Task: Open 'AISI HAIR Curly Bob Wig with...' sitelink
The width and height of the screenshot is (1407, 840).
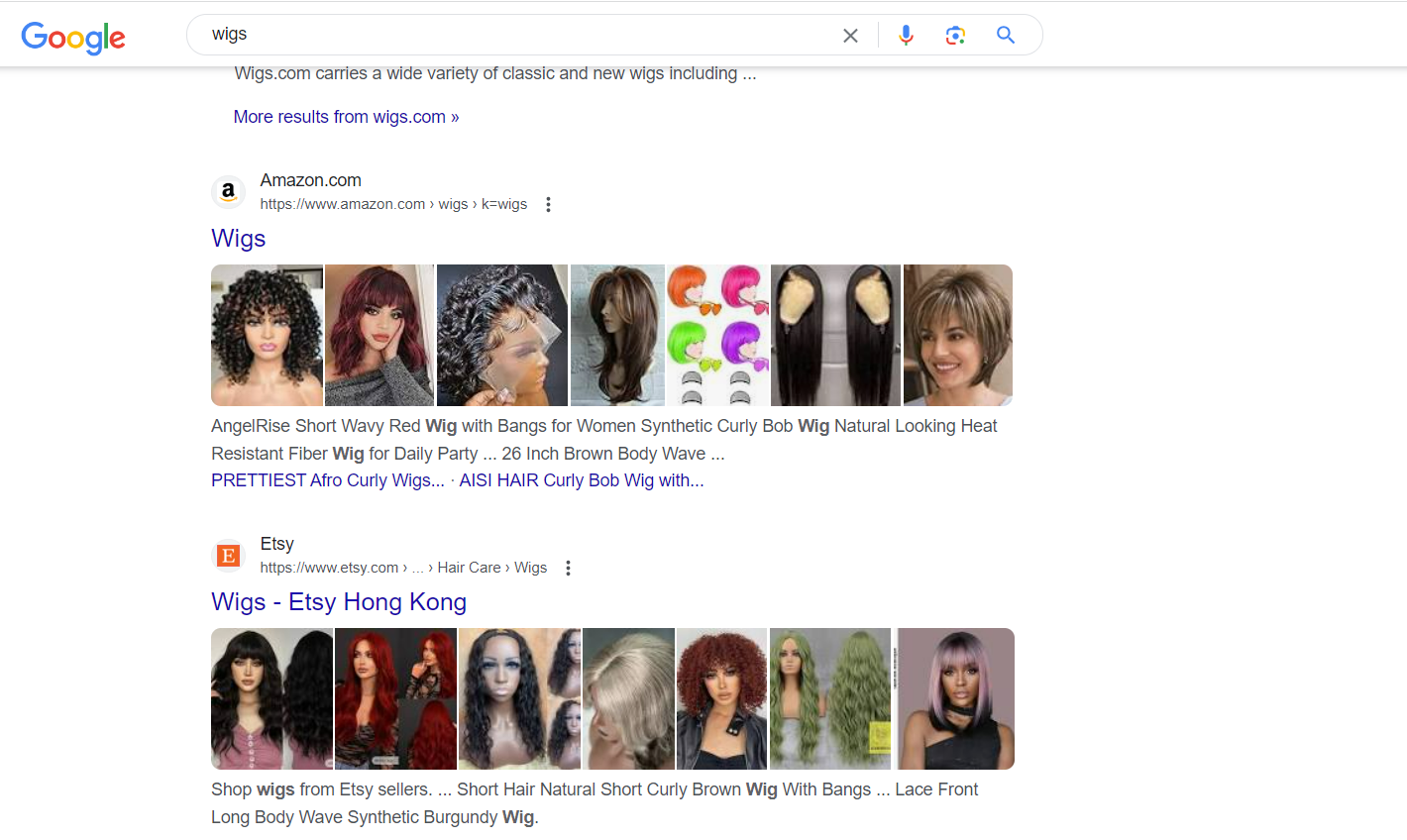Action: [x=582, y=480]
